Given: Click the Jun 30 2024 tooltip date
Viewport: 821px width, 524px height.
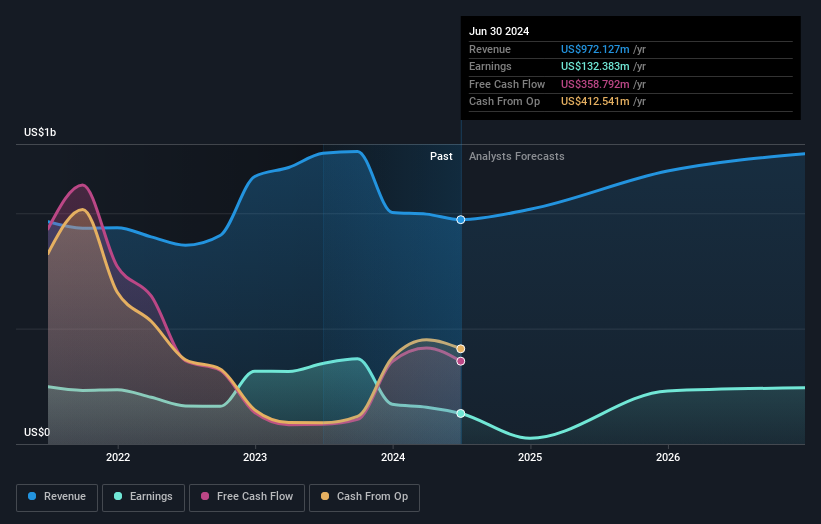Looking at the screenshot, I should pos(499,31).
